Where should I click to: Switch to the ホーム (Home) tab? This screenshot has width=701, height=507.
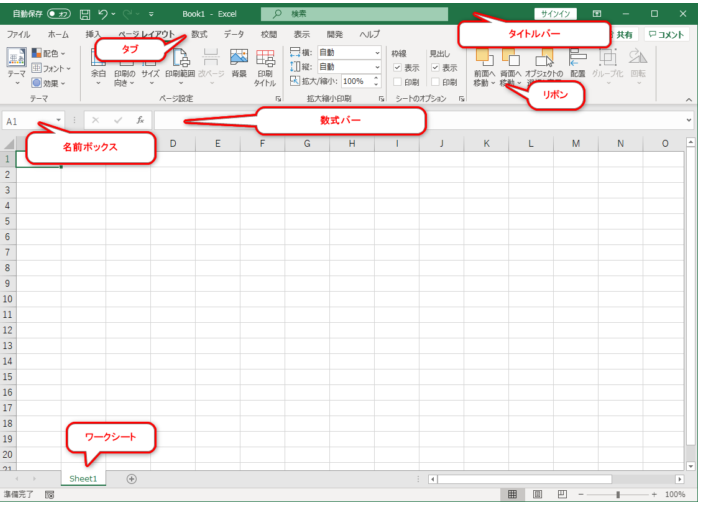coord(58,34)
